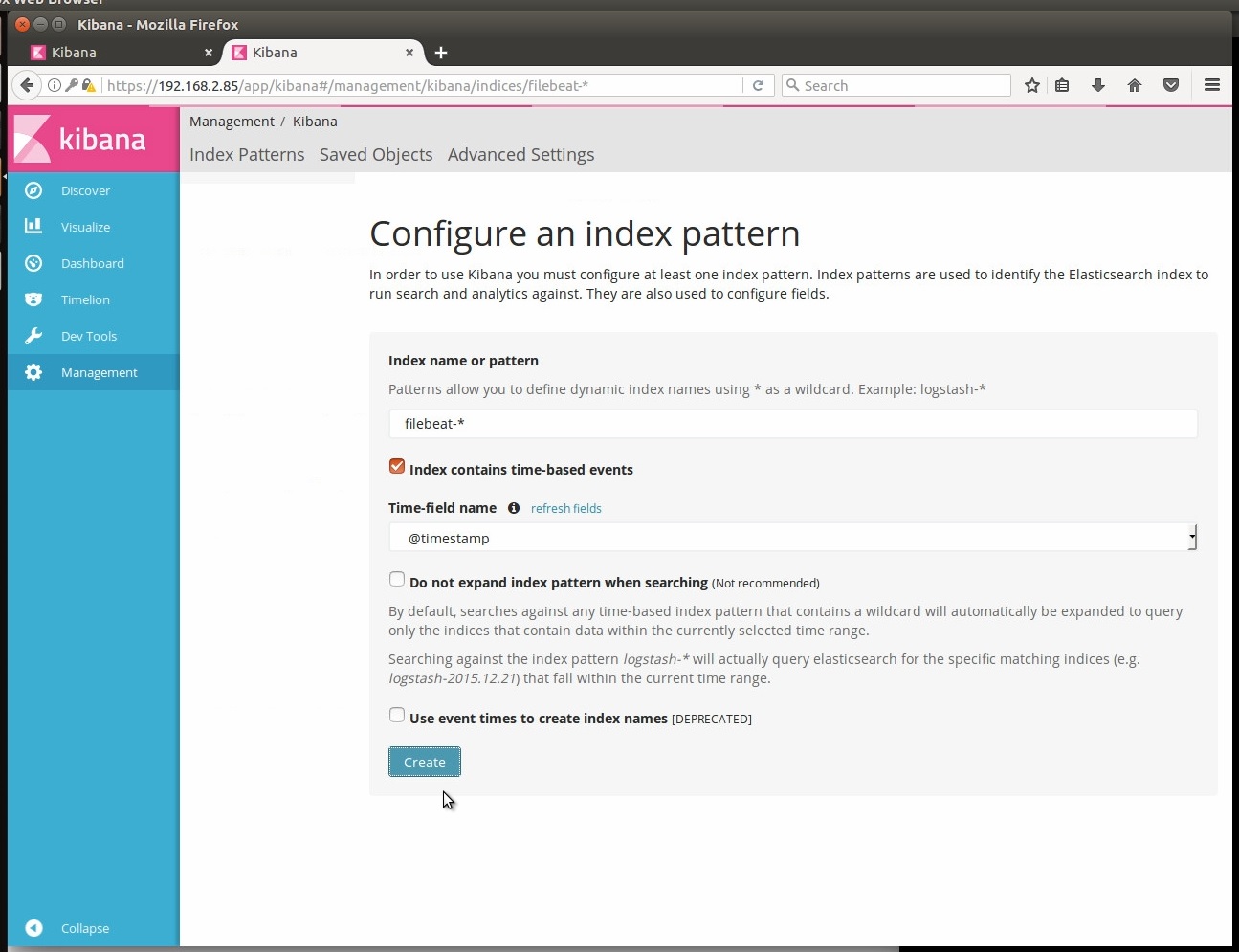Open the Dashboard gauge icon
Image resolution: width=1239 pixels, height=952 pixels.
[x=33, y=263]
